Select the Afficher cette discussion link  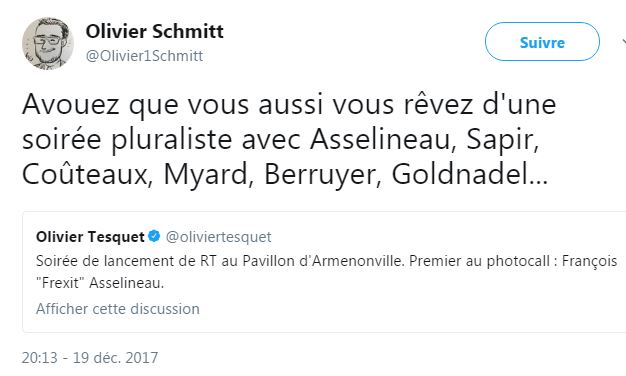coord(118,309)
